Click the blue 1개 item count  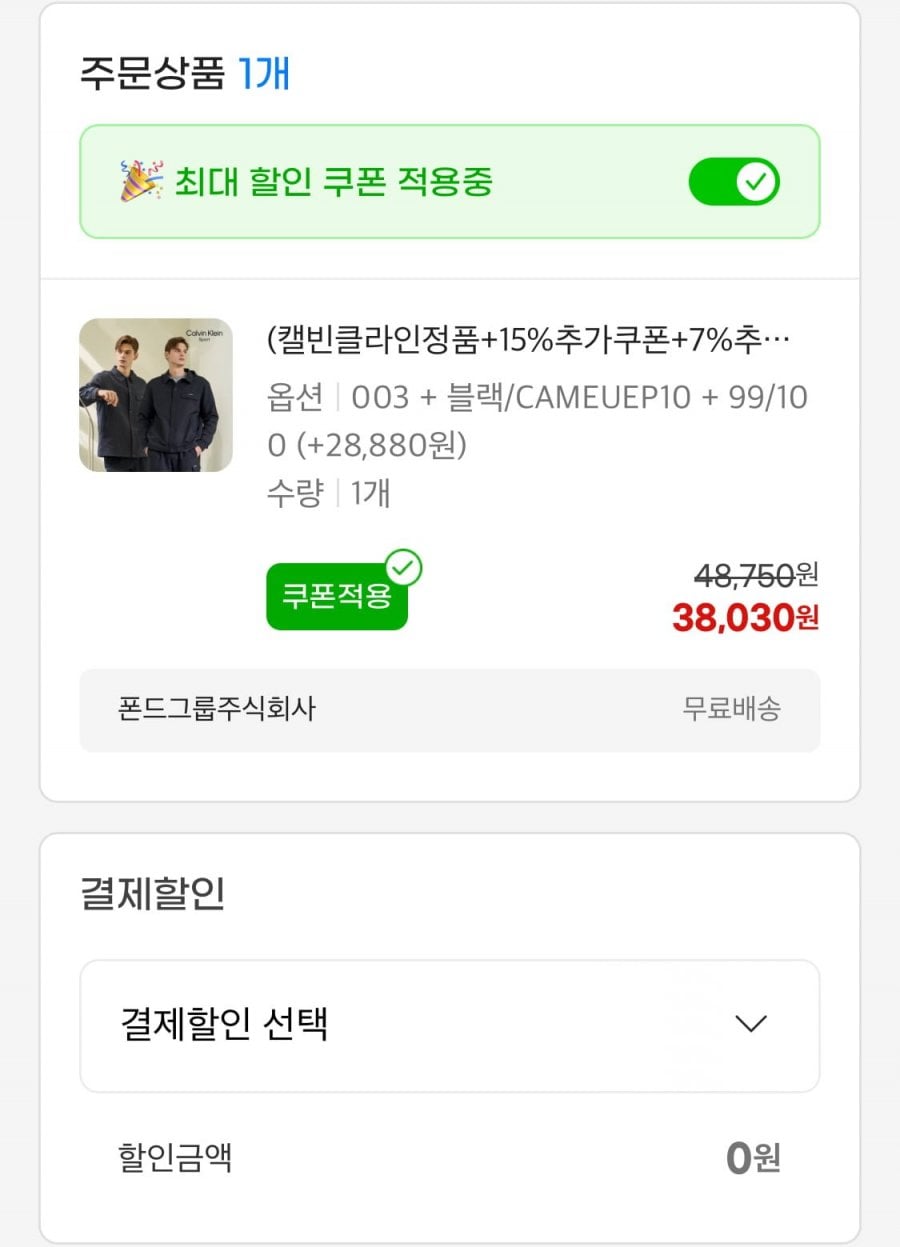(264, 74)
